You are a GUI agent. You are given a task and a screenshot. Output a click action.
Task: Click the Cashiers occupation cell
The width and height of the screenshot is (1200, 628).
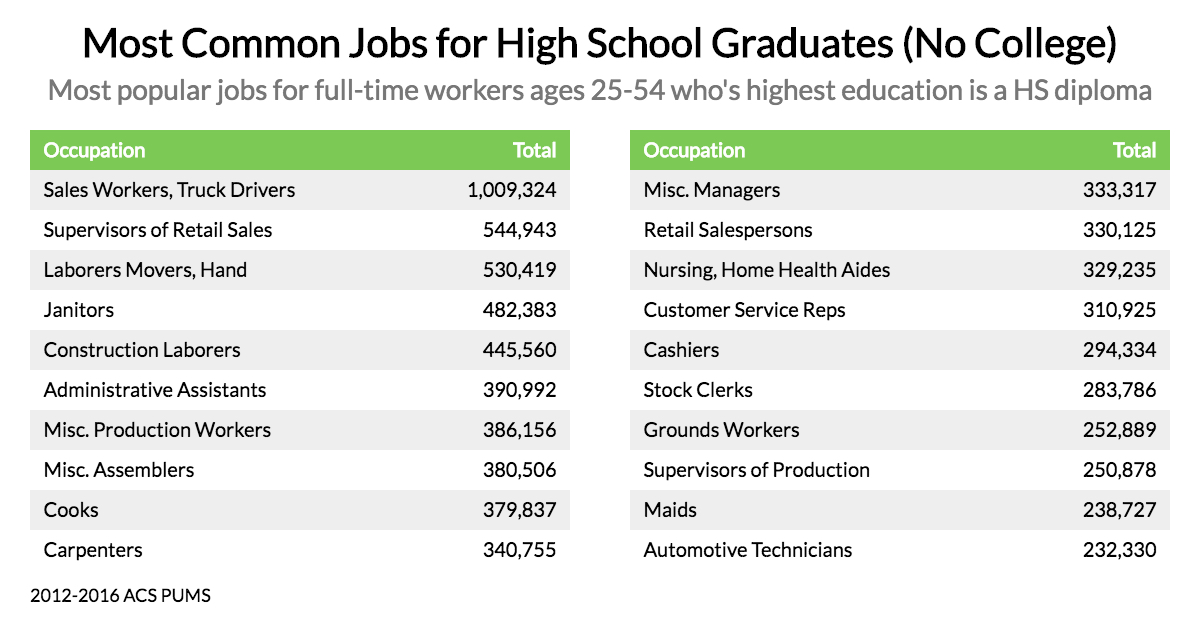pos(681,350)
